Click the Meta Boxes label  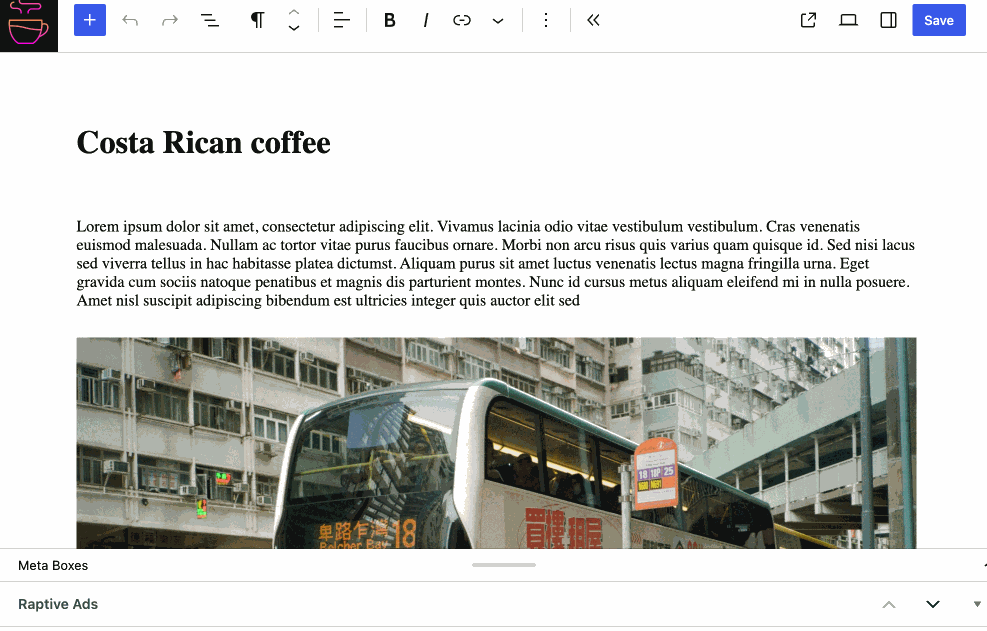[53, 566]
